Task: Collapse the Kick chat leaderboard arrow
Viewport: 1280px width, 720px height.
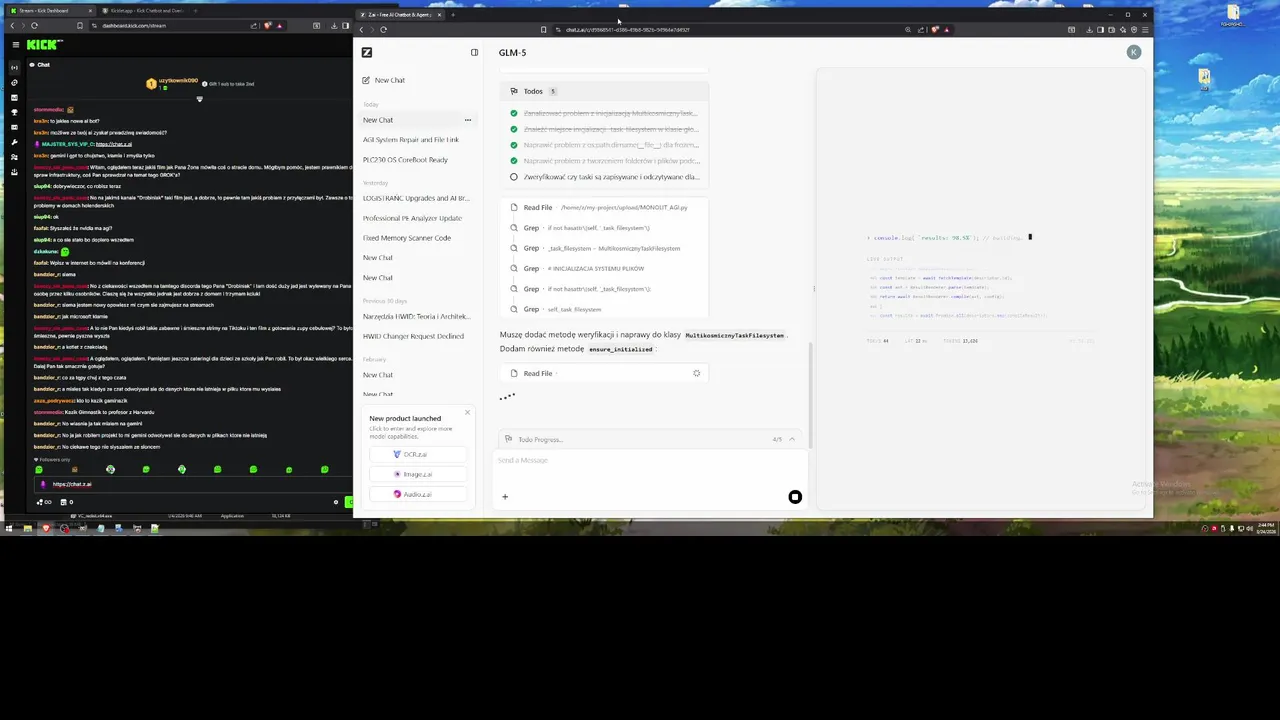Action: (199, 99)
